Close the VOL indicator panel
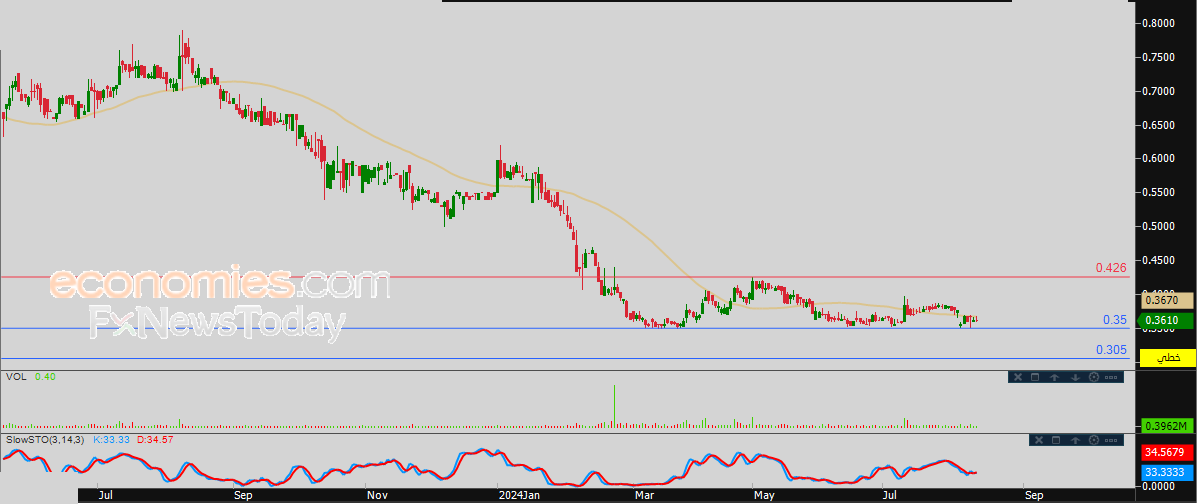1197x504 pixels. point(1017,377)
